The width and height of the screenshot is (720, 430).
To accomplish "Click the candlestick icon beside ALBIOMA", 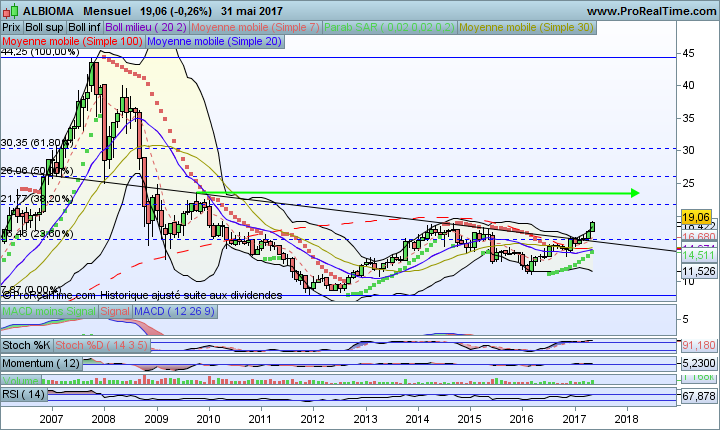I will pos(10,10).
